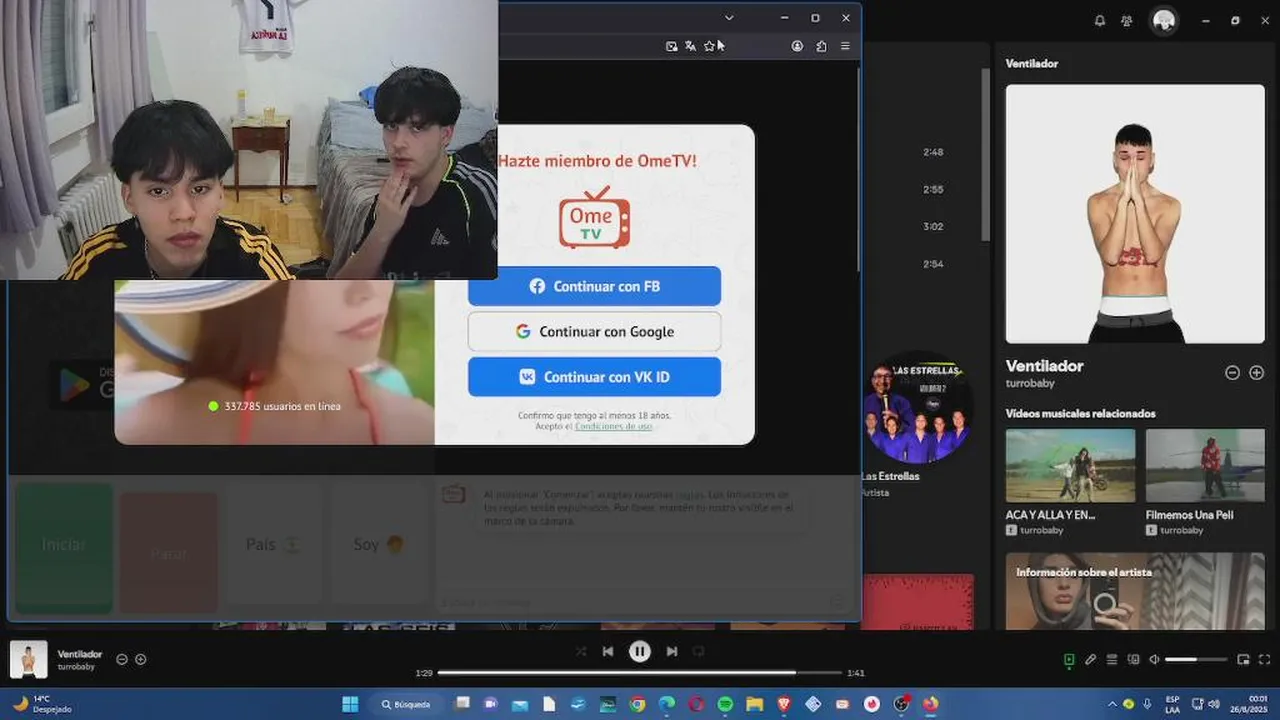
Task: Open the browser account icon
Action: click(797, 46)
